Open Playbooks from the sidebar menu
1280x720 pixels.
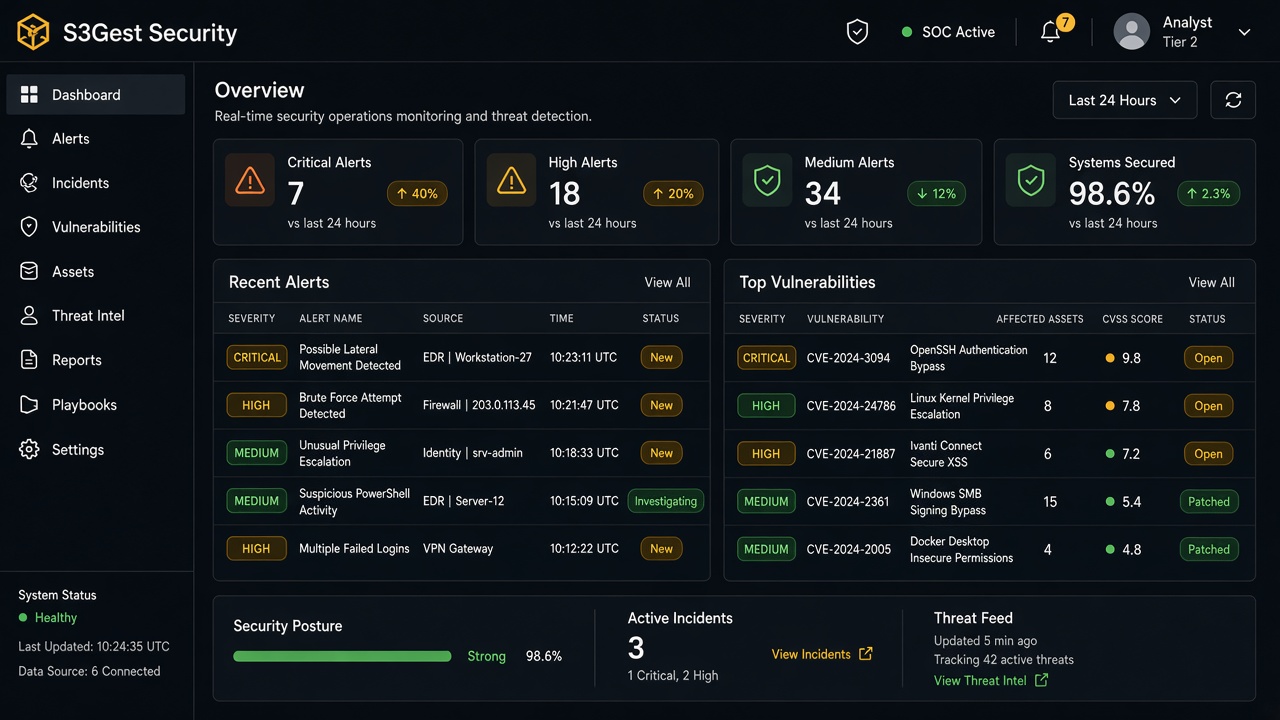(x=96, y=405)
